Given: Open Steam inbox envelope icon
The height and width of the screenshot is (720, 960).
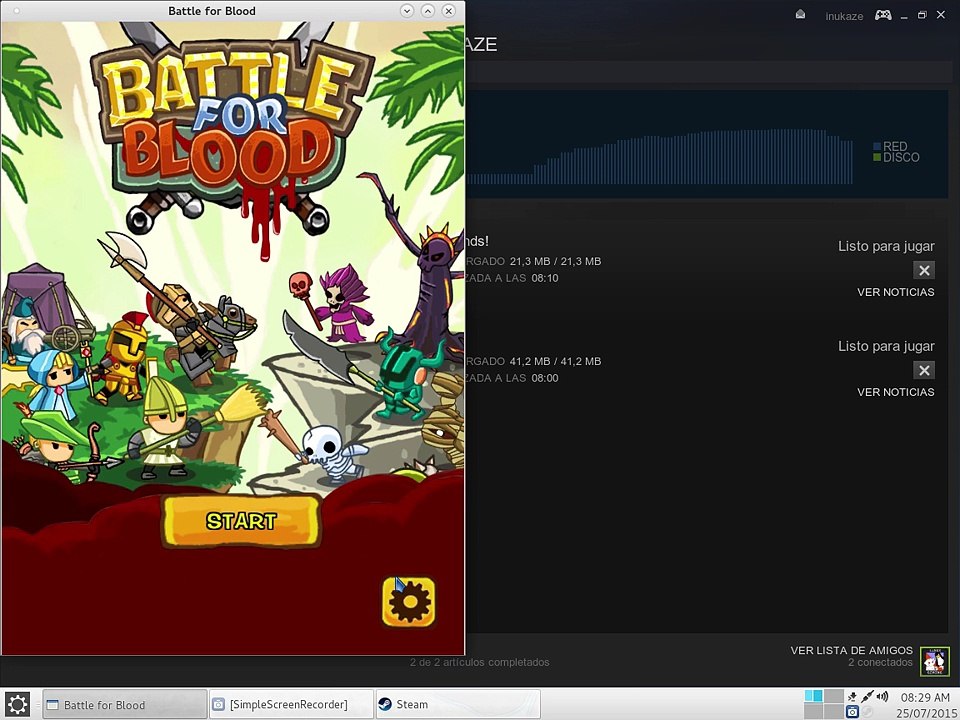Looking at the screenshot, I should point(800,14).
